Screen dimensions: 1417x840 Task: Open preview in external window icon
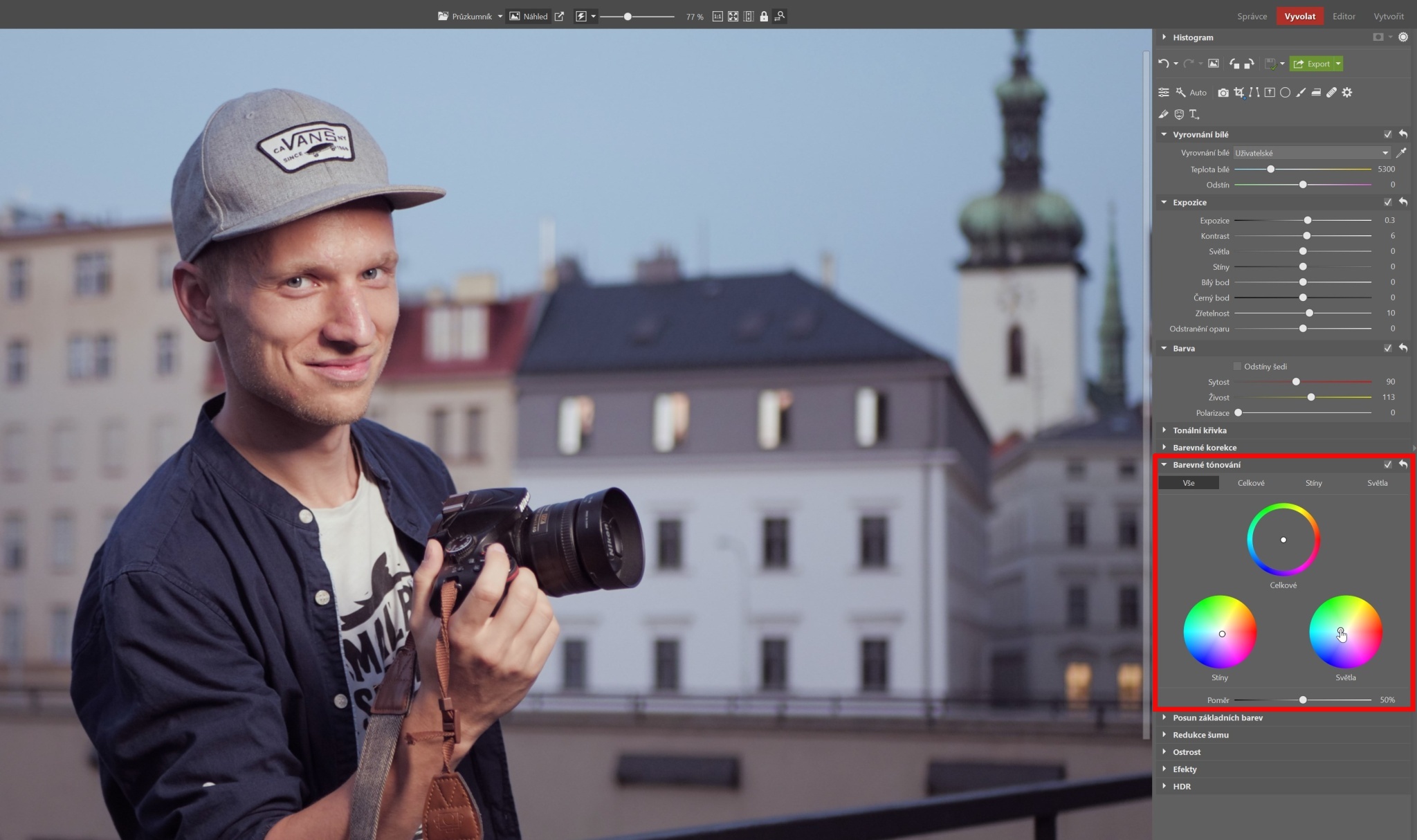coord(559,16)
